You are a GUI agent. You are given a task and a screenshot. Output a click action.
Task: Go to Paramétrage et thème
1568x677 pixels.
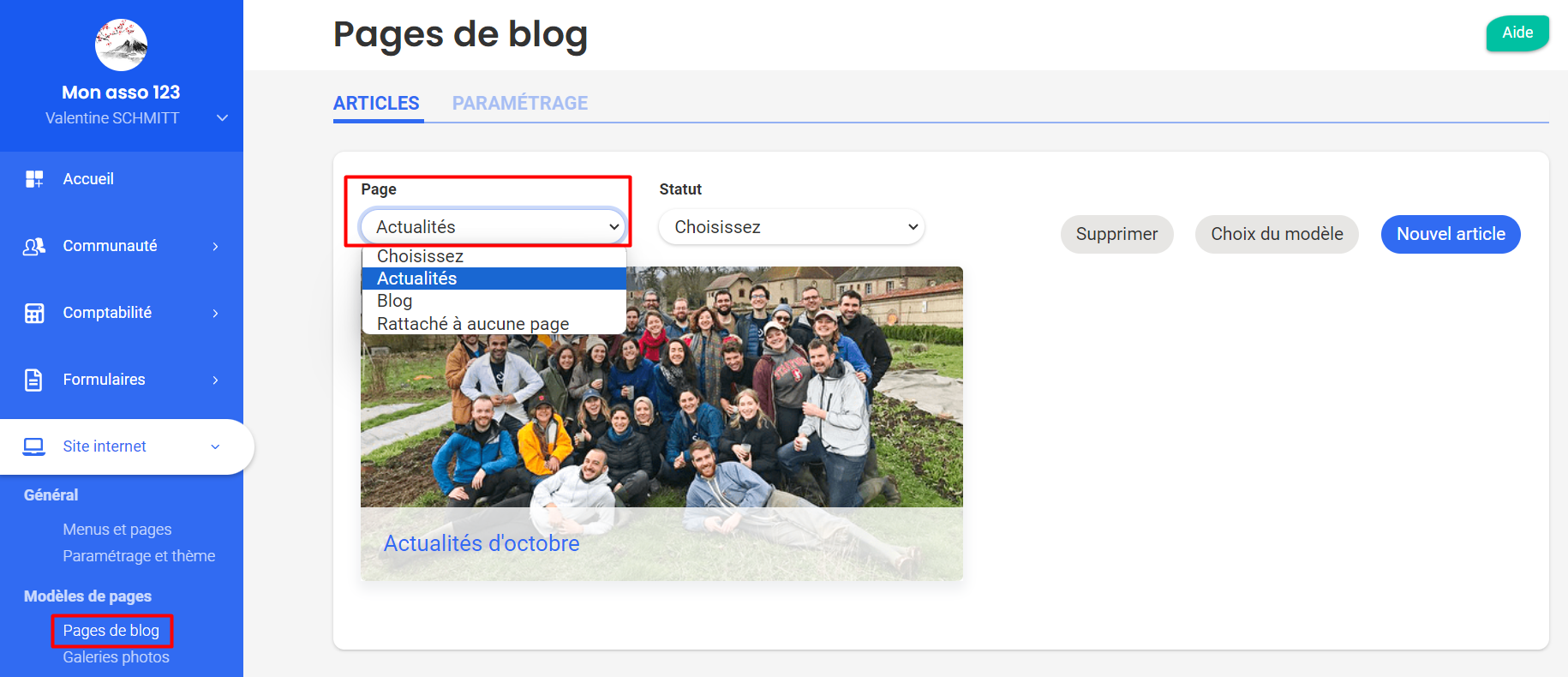click(x=139, y=556)
